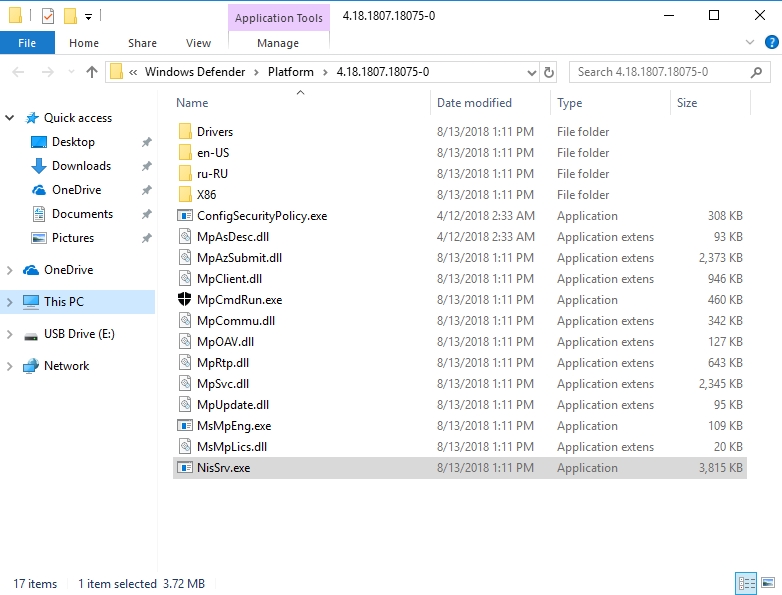Click the New Folder icon in title bar

(70, 16)
